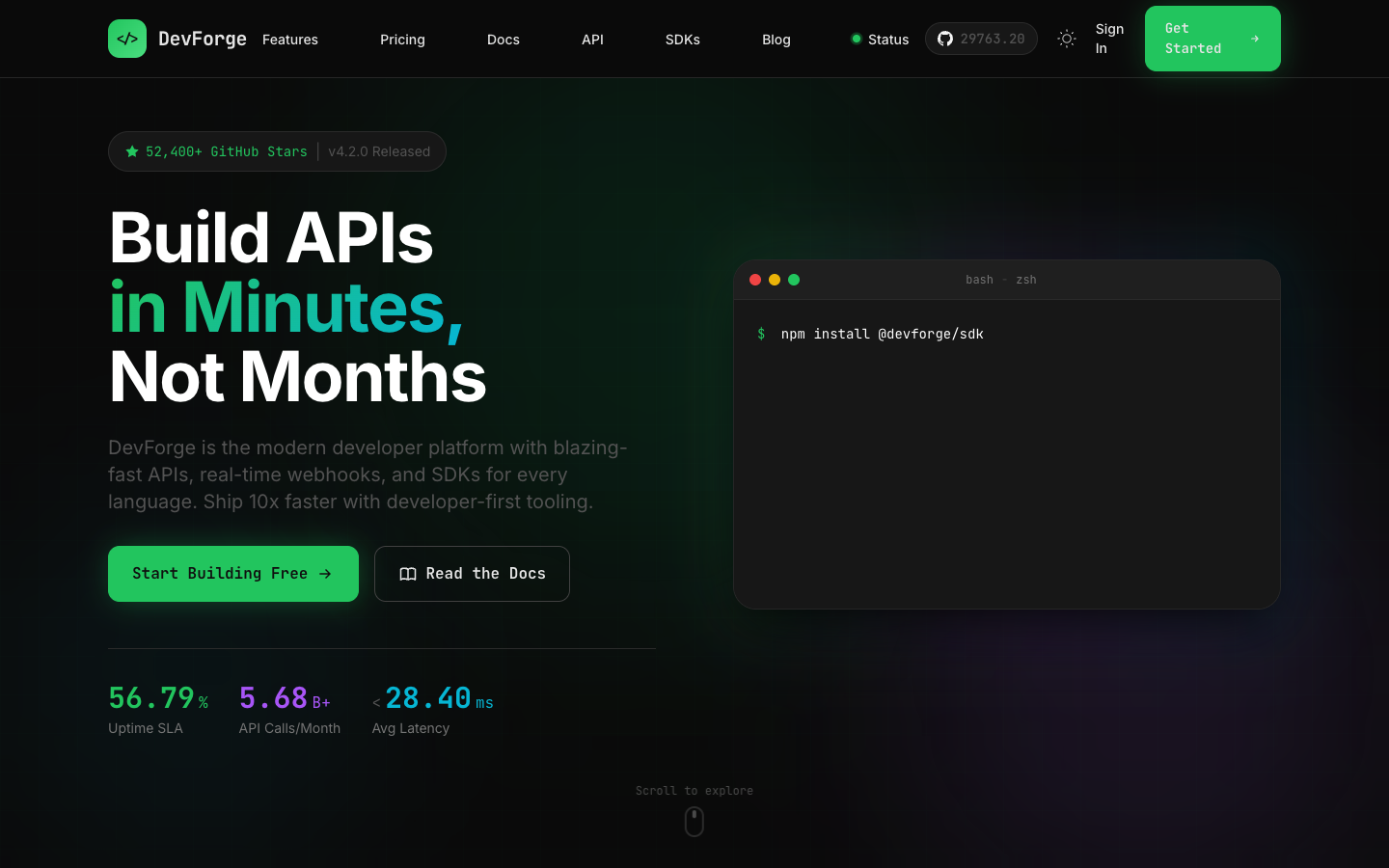Click the yellow dot in the terminal titlebar

pos(775,280)
